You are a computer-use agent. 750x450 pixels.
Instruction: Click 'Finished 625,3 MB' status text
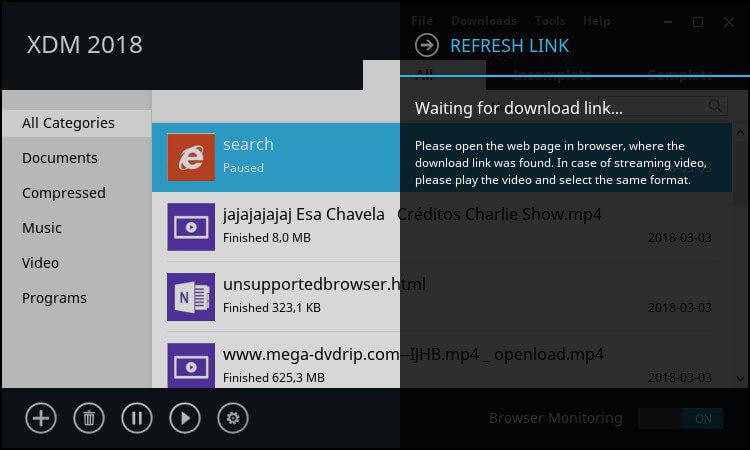point(274,378)
